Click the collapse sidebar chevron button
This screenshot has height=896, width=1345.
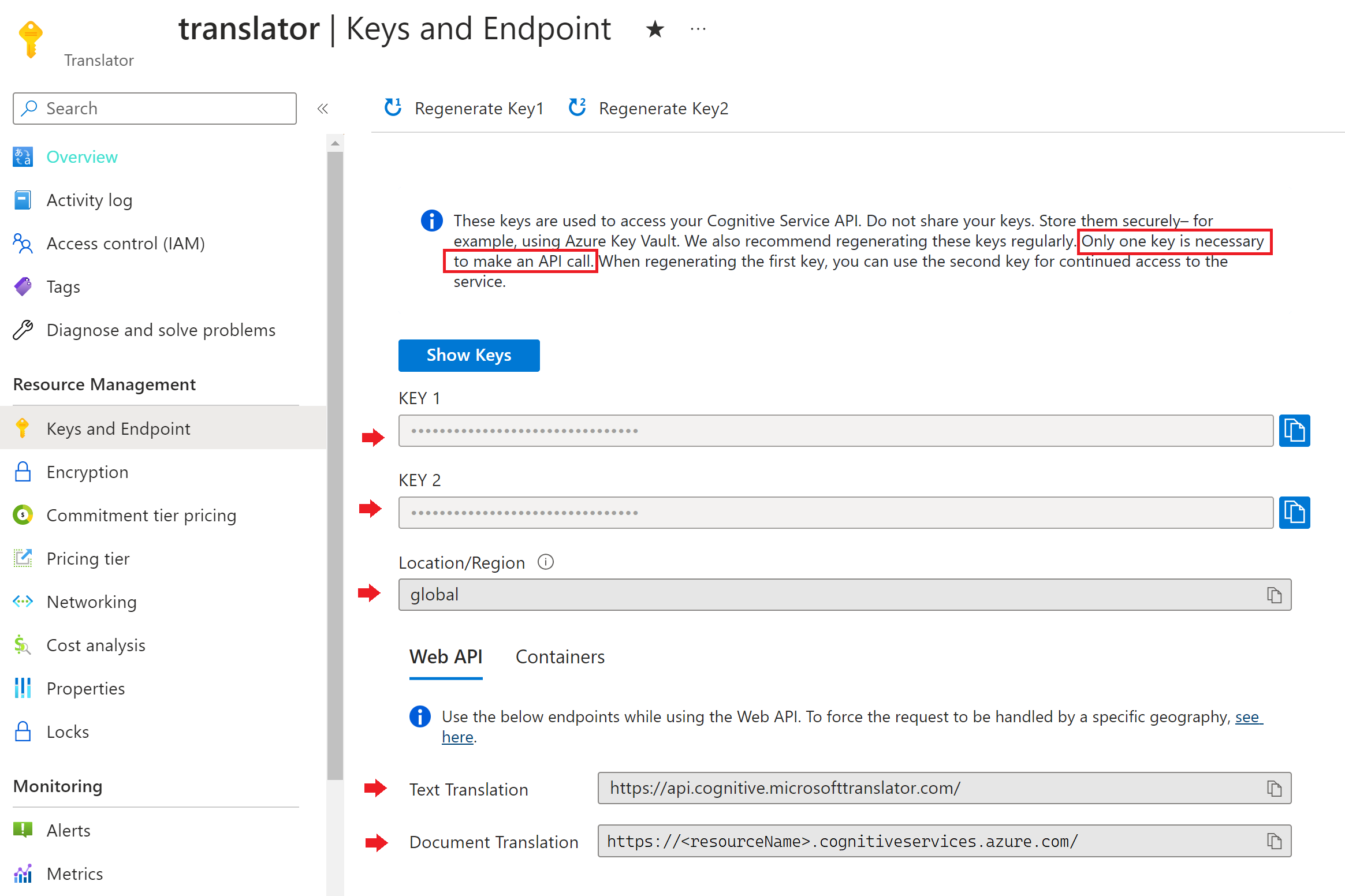click(x=322, y=108)
